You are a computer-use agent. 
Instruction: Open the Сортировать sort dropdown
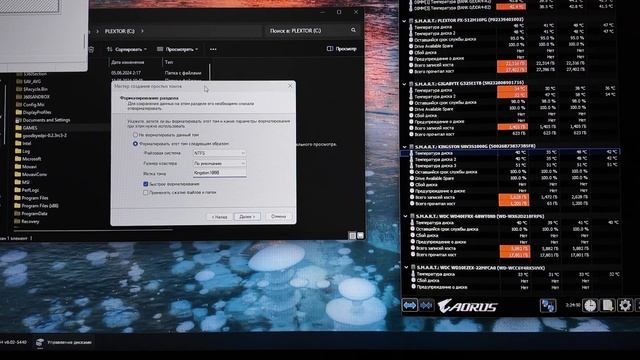[127, 49]
